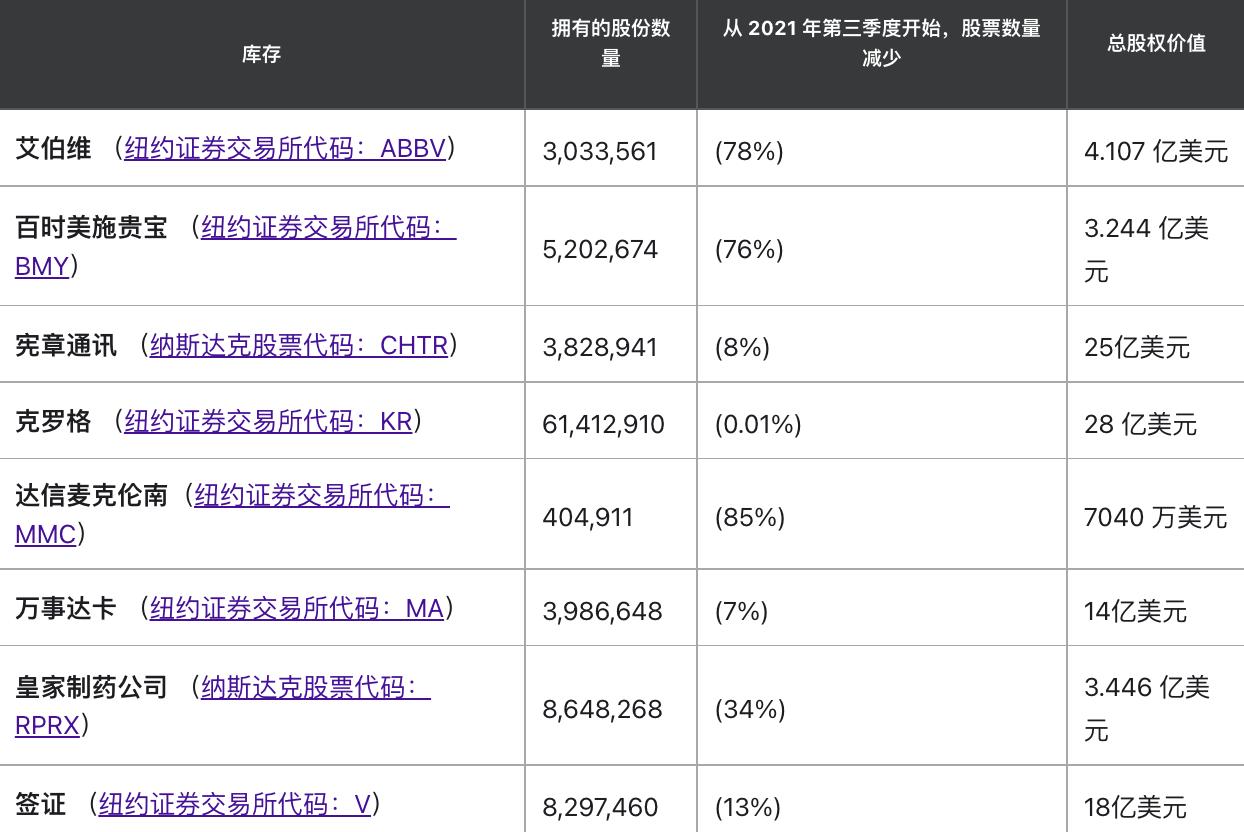Image resolution: width=1244 pixels, height=832 pixels.
Task: Open the BMY ticker link
Action: point(235,247)
